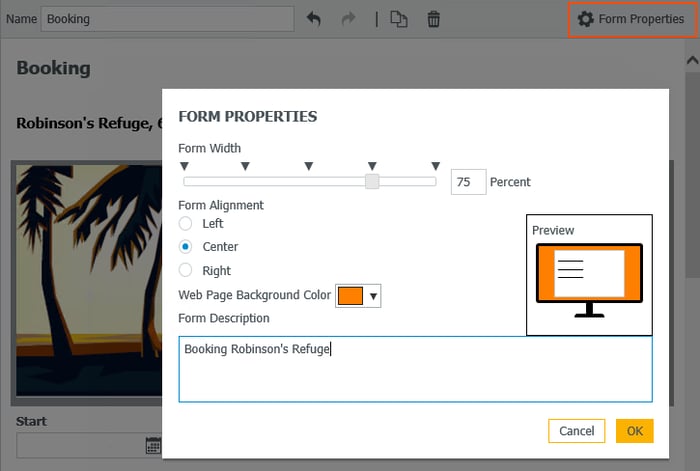
Task: Click the copy form icon
Action: click(399, 19)
